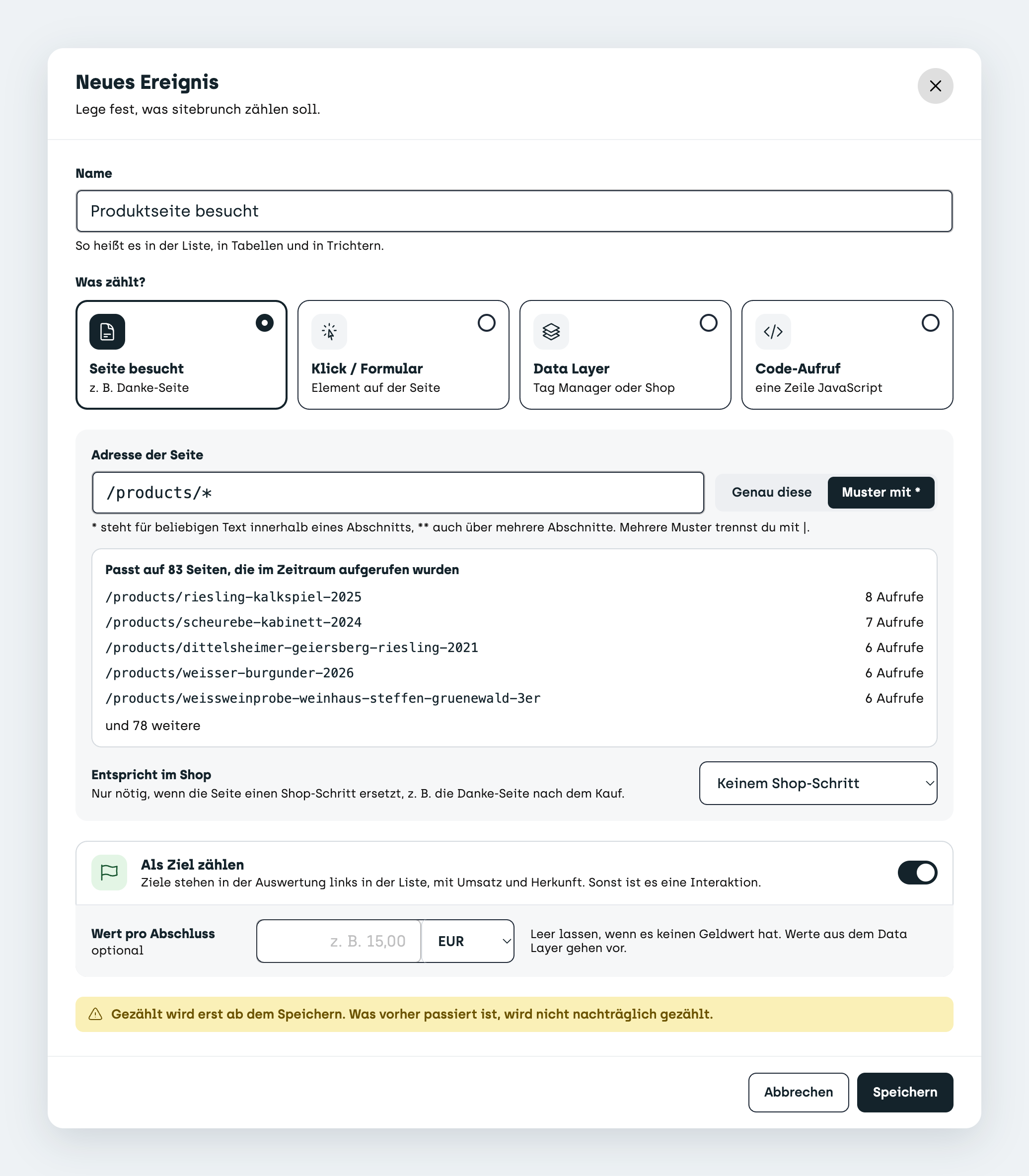Screen dimensions: 1029x1176
Task: Switch to Muster mit * matching mode
Action: (x=881, y=492)
